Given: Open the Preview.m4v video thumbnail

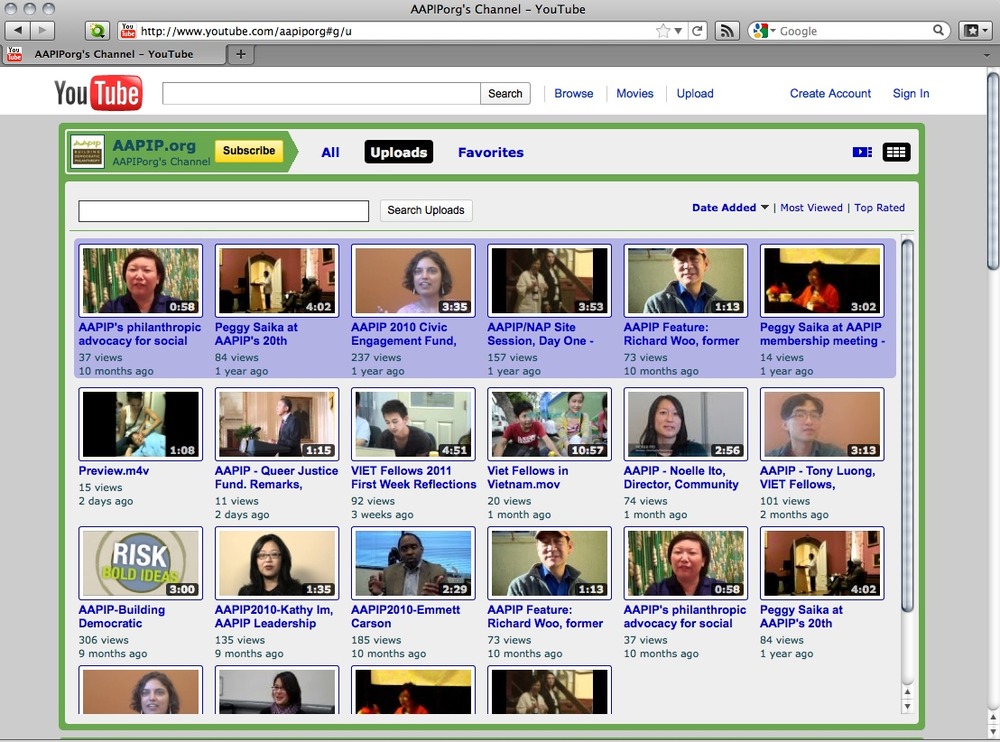Looking at the screenshot, I should (x=140, y=425).
